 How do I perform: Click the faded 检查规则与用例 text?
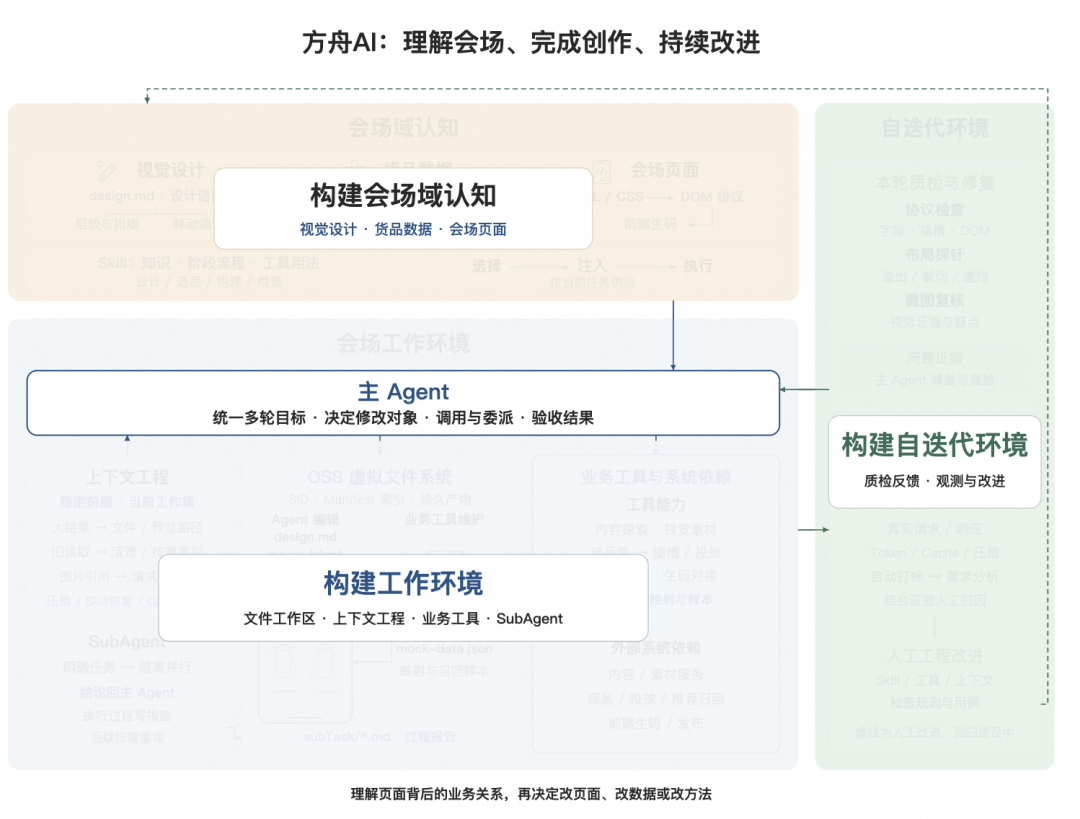[935, 703]
